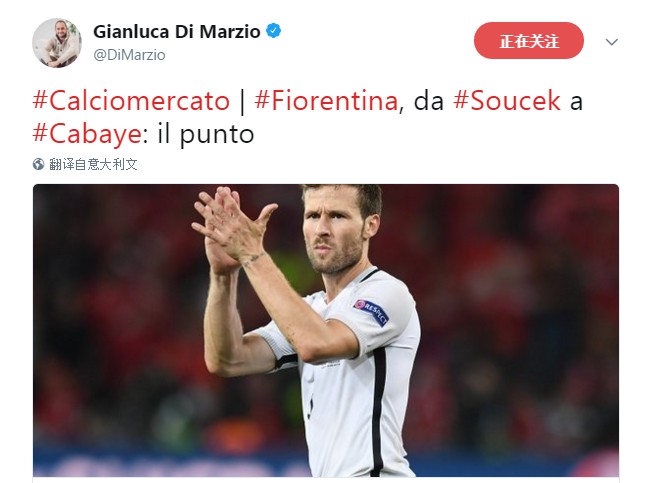Open the #Fiorentina hashtag
This screenshot has width=654, height=483.
326,101
